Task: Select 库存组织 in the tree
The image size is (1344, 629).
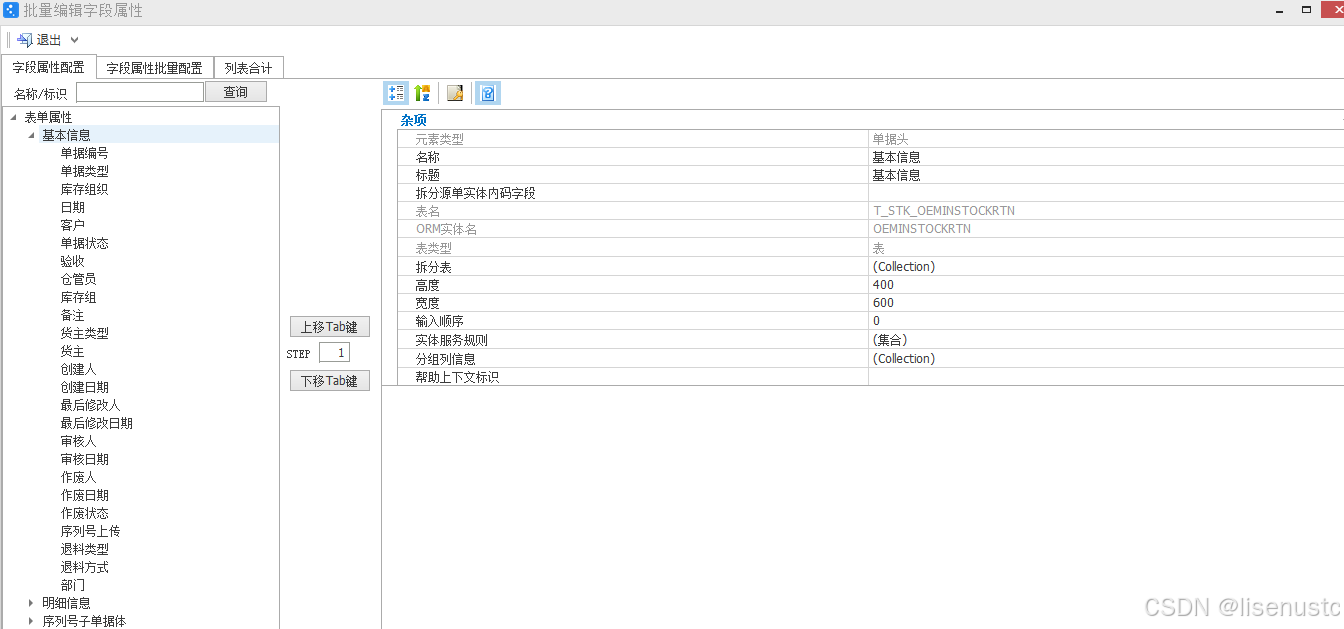Action: (x=84, y=189)
